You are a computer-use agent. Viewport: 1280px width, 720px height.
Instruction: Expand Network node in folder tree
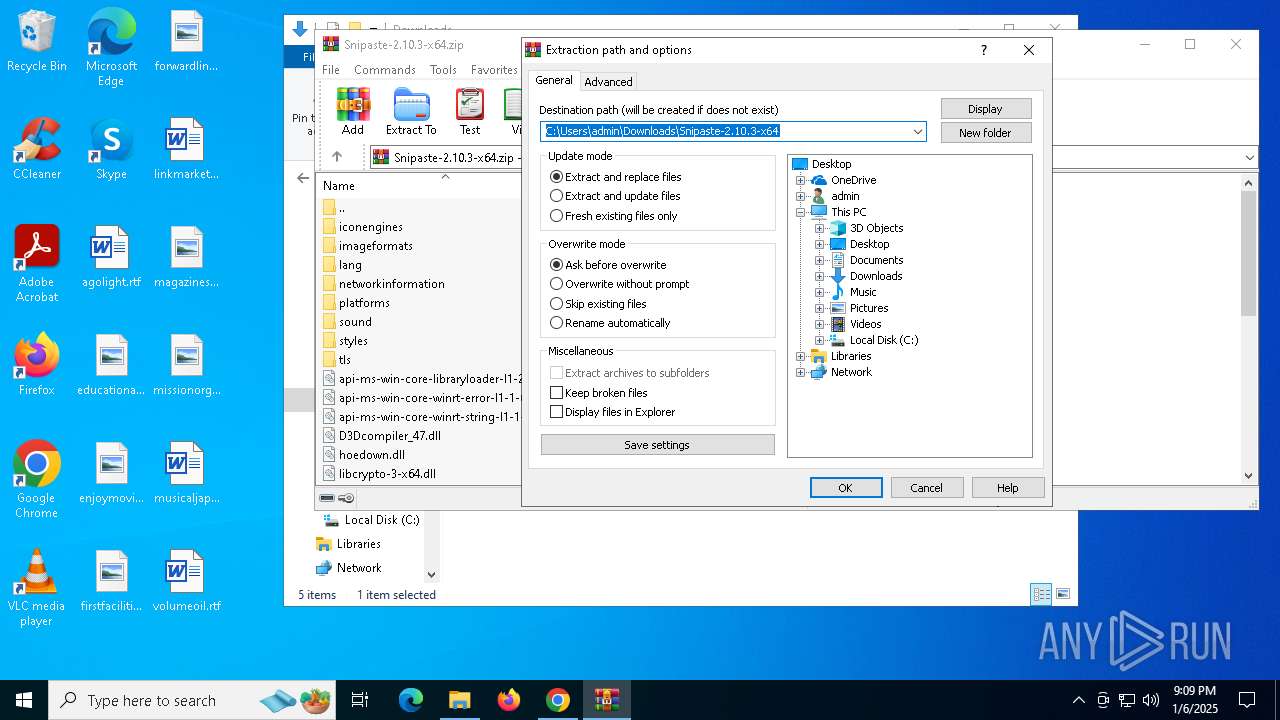point(800,372)
